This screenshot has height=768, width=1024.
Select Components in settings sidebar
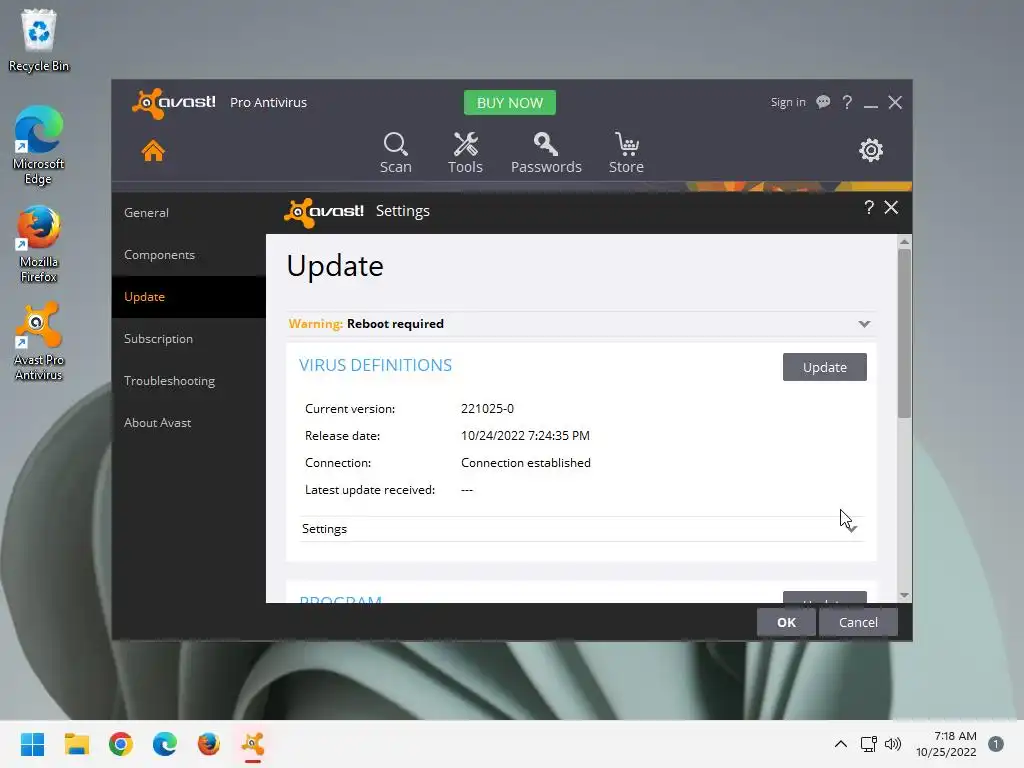[x=189, y=255]
